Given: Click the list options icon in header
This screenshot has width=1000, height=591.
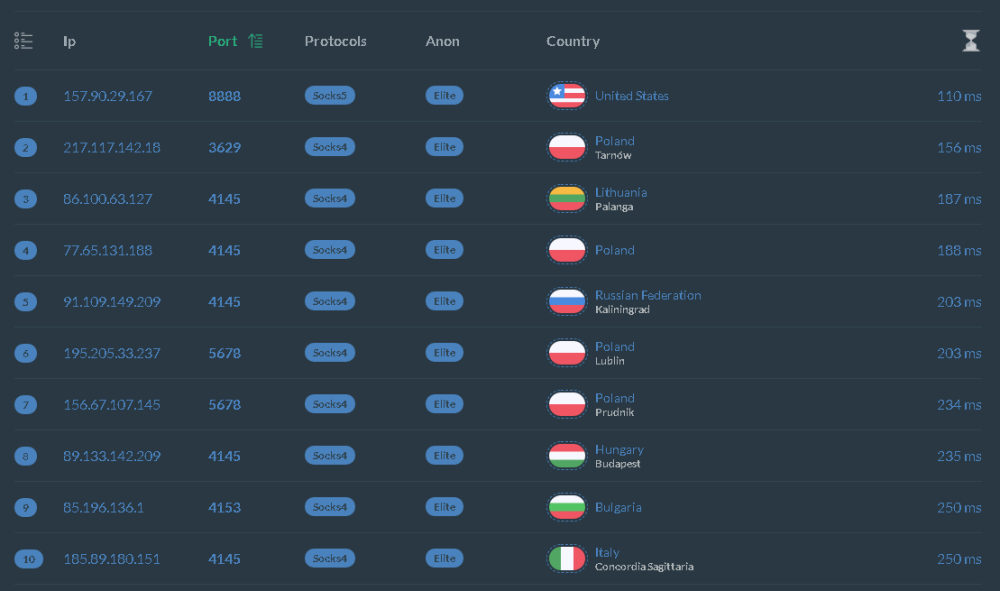Looking at the screenshot, I should tap(23, 41).
